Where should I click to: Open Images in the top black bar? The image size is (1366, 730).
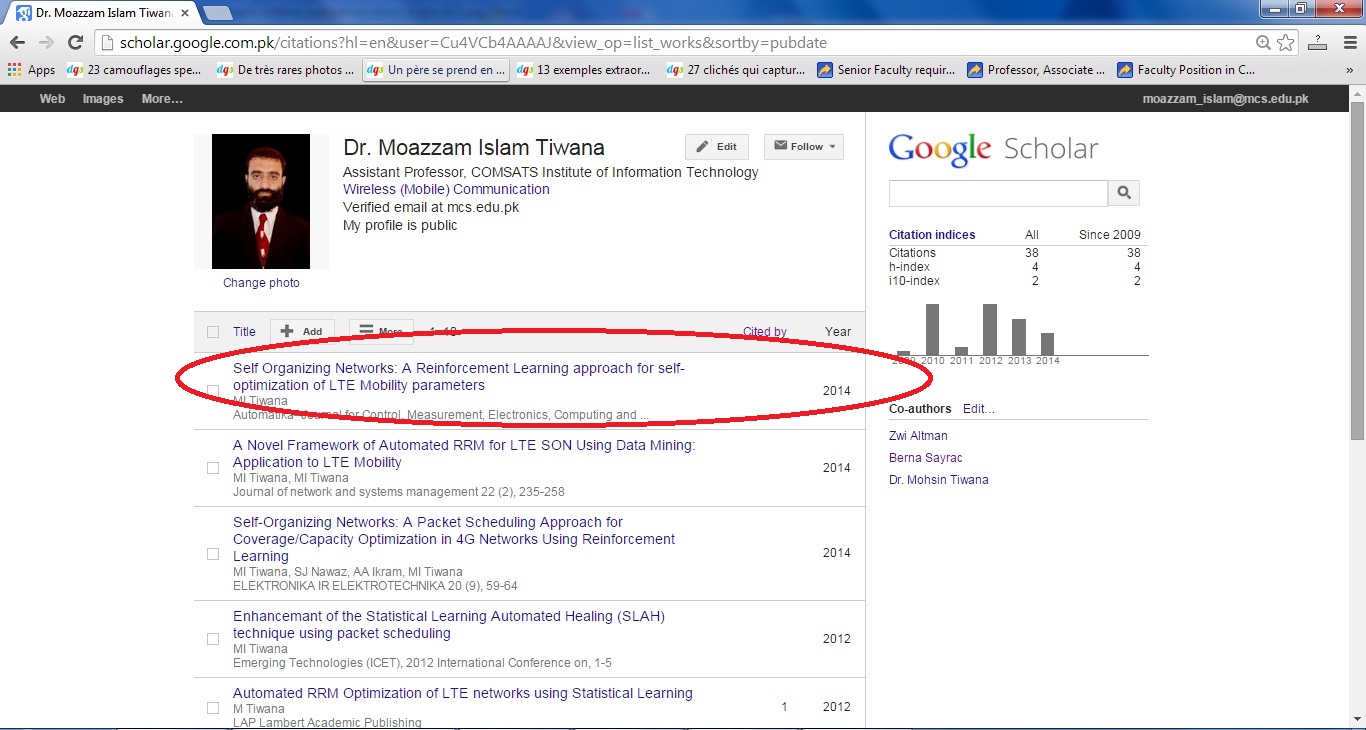(103, 99)
